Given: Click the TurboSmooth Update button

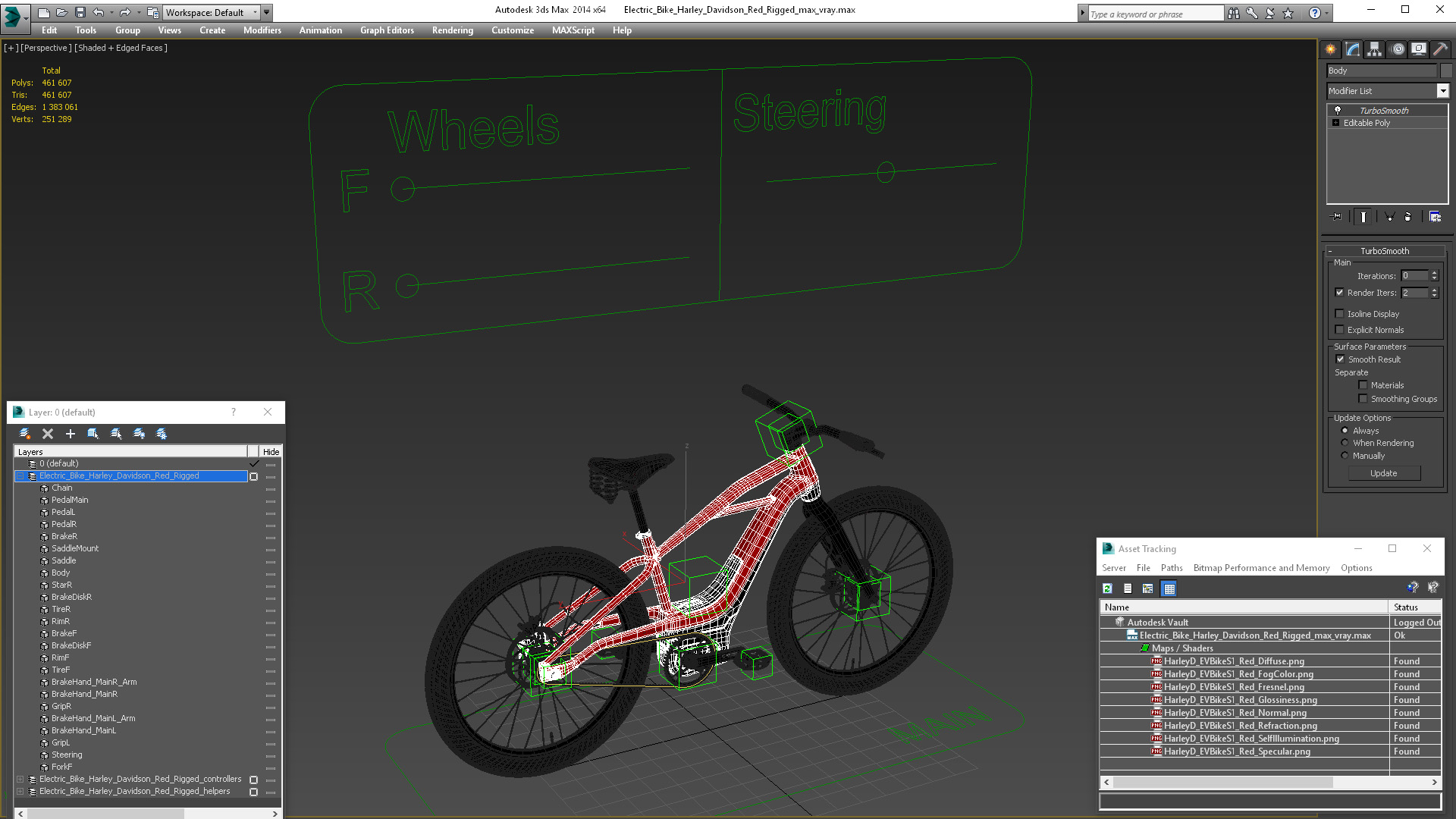Looking at the screenshot, I should [1384, 473].
